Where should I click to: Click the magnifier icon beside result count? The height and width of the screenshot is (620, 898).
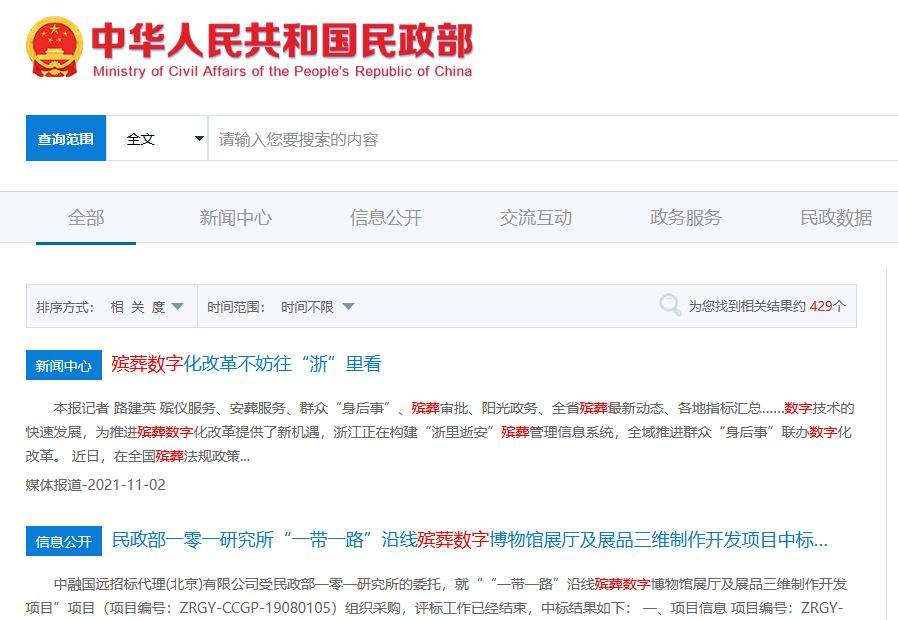(x=669, y=305)
